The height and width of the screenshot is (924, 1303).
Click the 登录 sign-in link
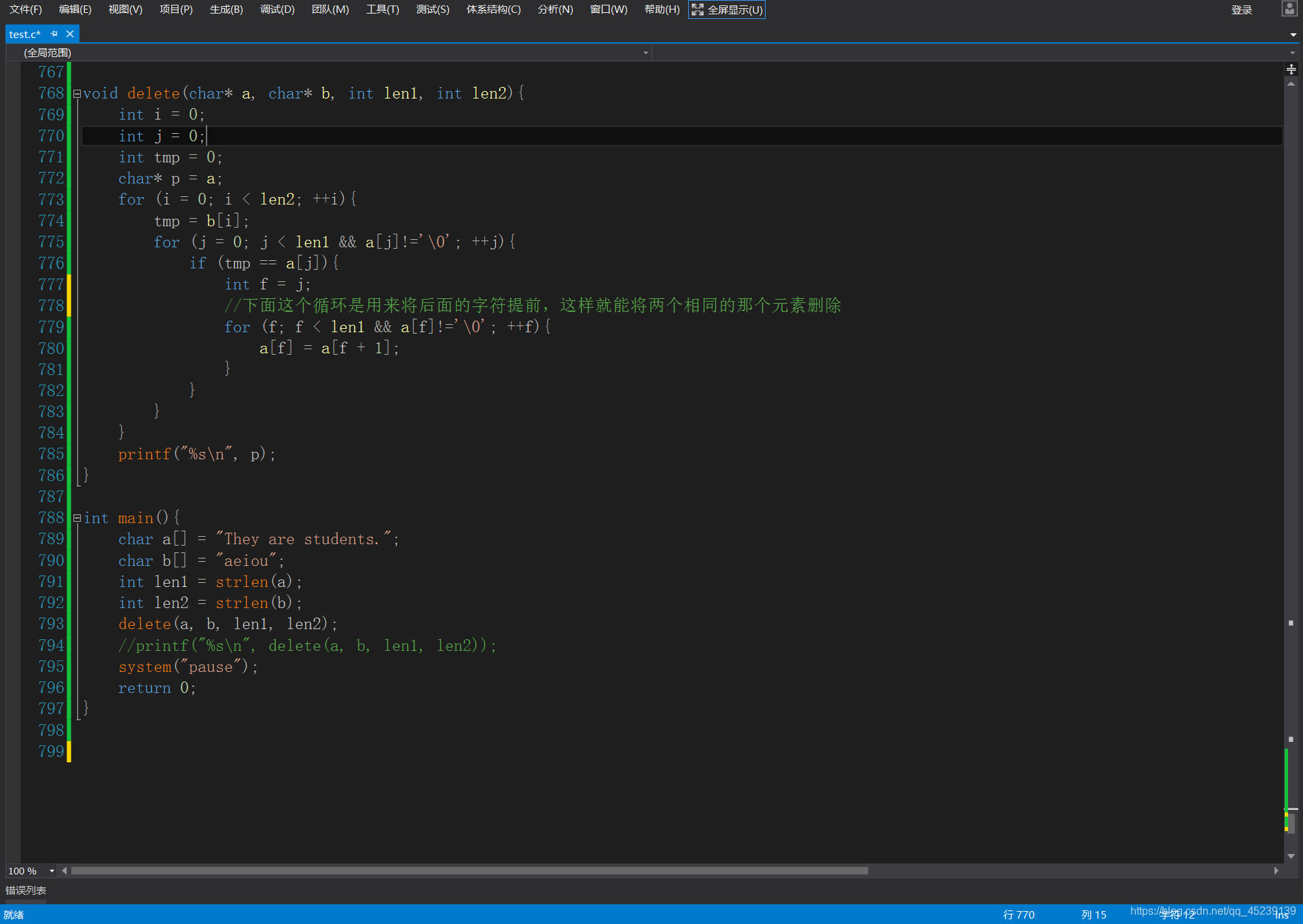pyautogui.click(x=1241, y=10)
